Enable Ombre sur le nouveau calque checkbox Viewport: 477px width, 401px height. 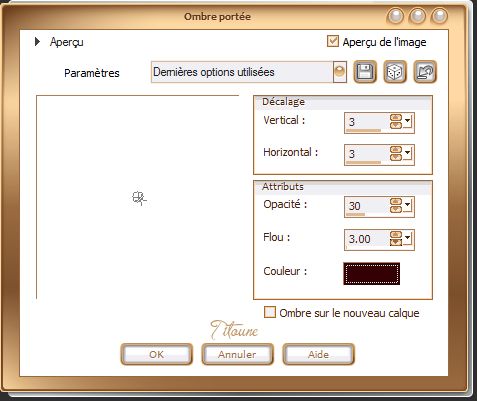pos(270,312)
